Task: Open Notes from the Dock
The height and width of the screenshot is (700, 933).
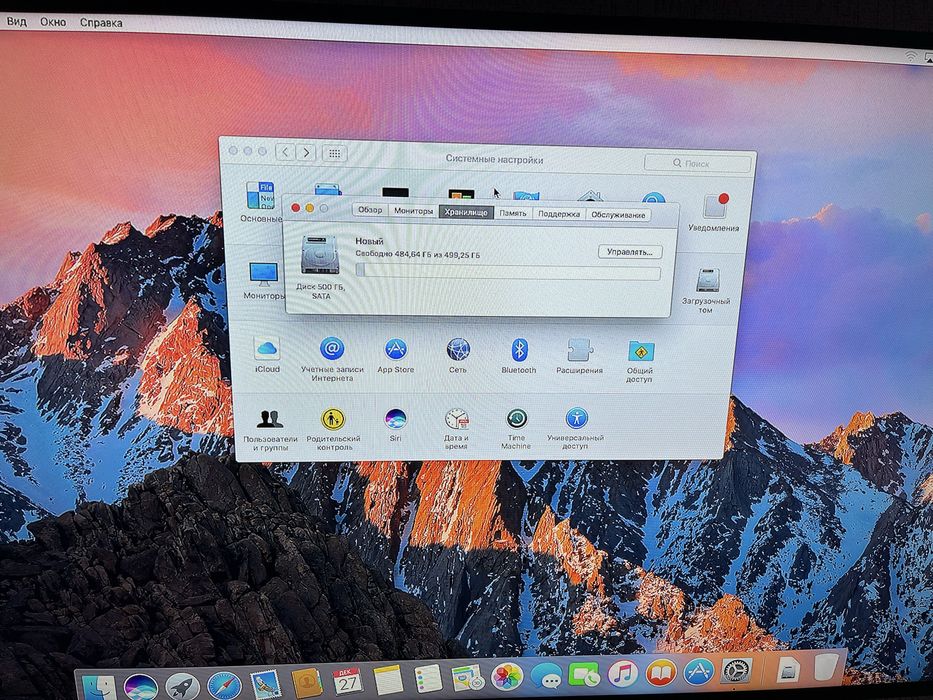Action: click(389, 680)
